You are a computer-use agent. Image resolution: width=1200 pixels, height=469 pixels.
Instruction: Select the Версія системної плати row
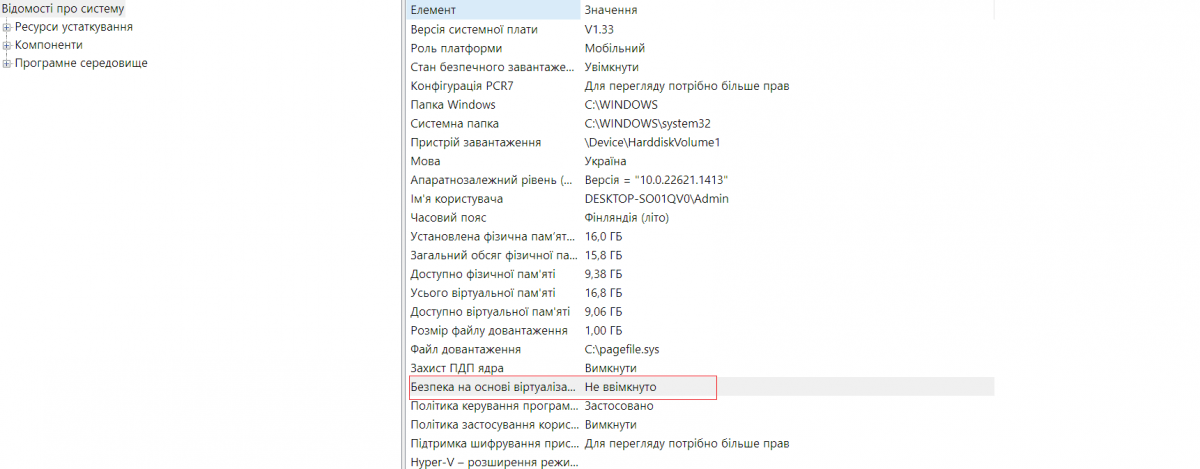tap(488, 29)
